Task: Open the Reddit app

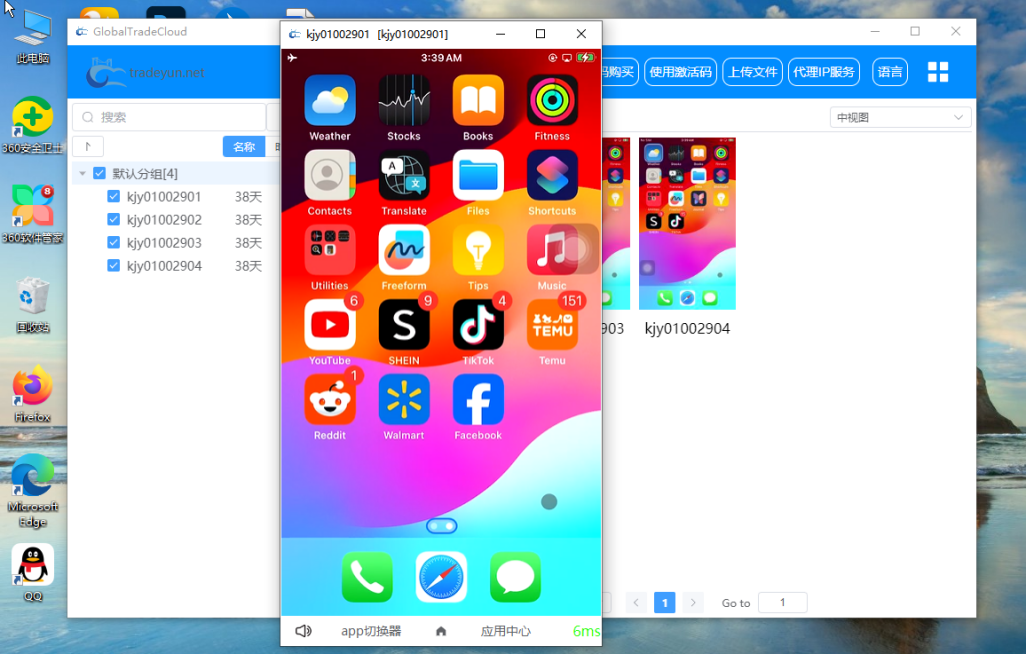Action: 330,400
